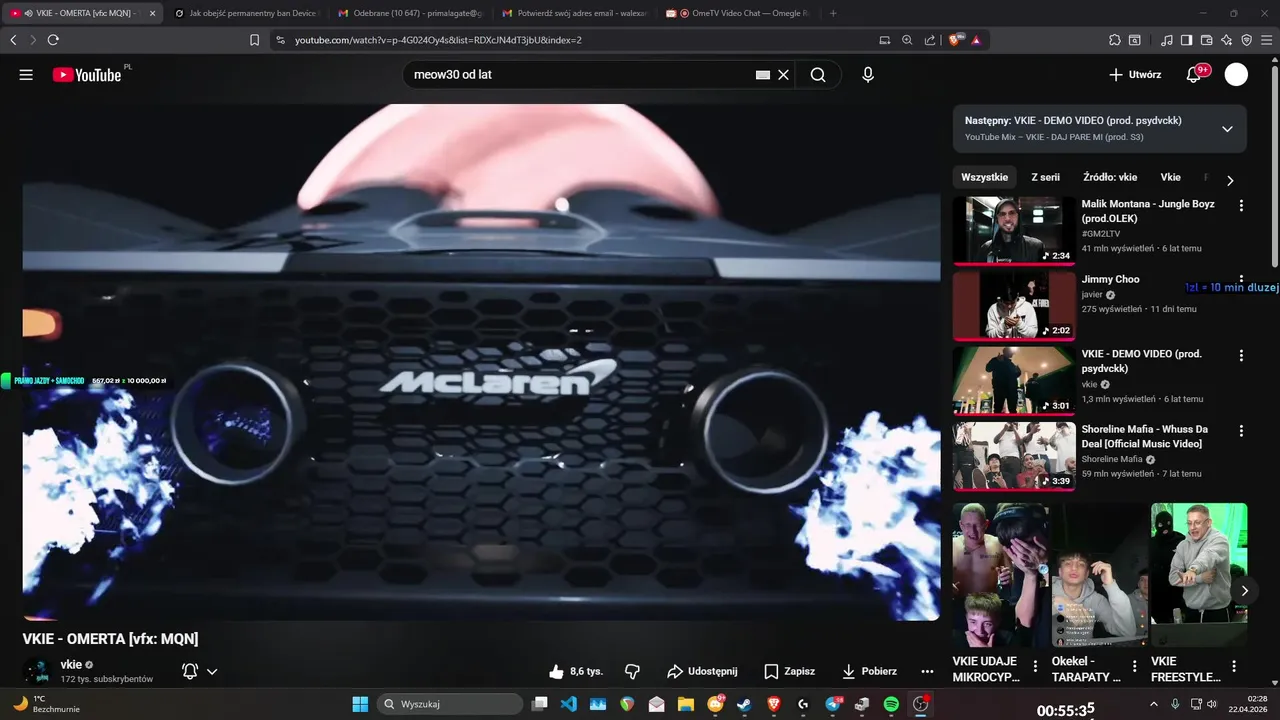Bookmark this page icon in address bar

(254, 40)
